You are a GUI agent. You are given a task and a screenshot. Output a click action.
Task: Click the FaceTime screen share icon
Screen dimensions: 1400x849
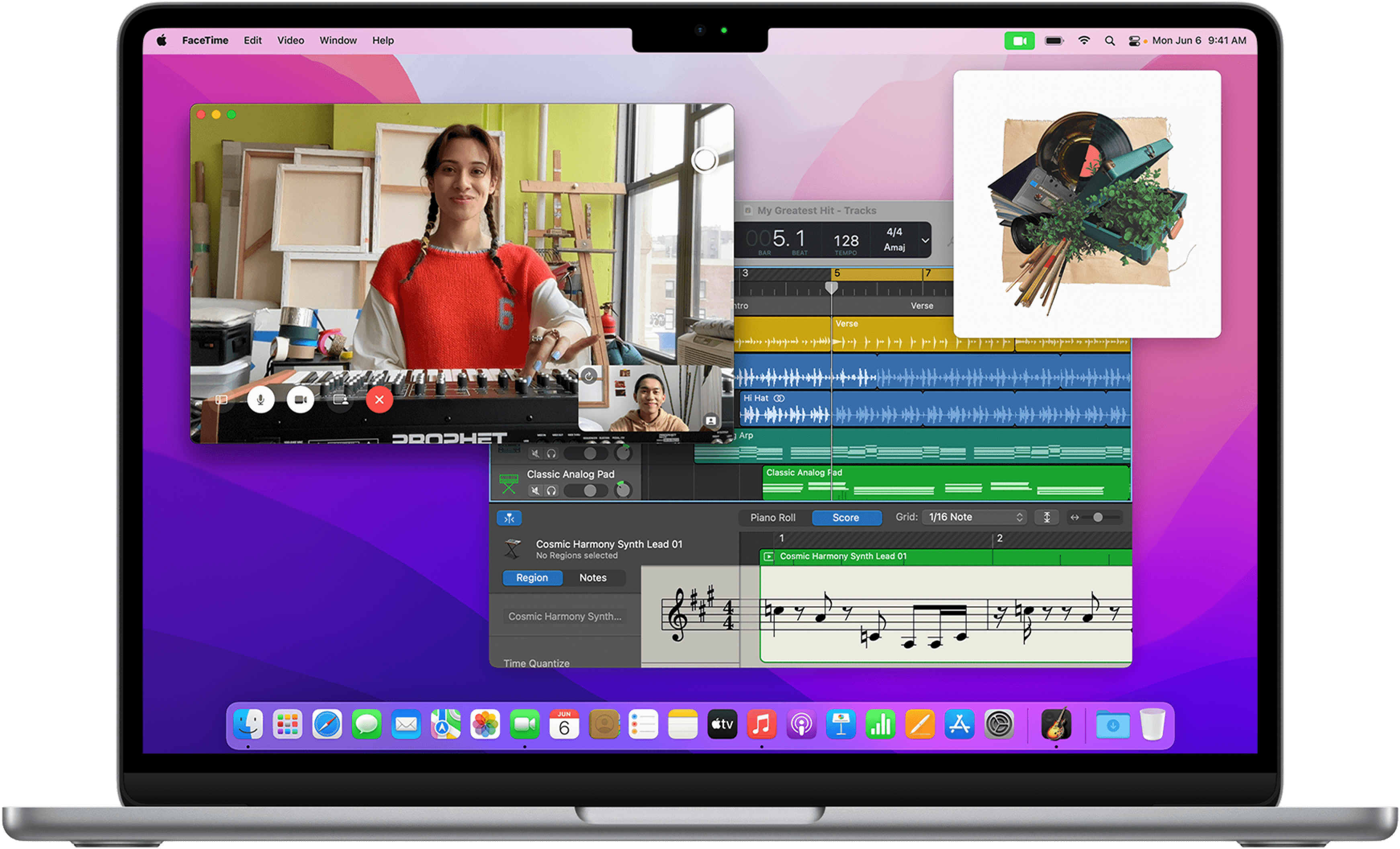click(x=340, y=400)
